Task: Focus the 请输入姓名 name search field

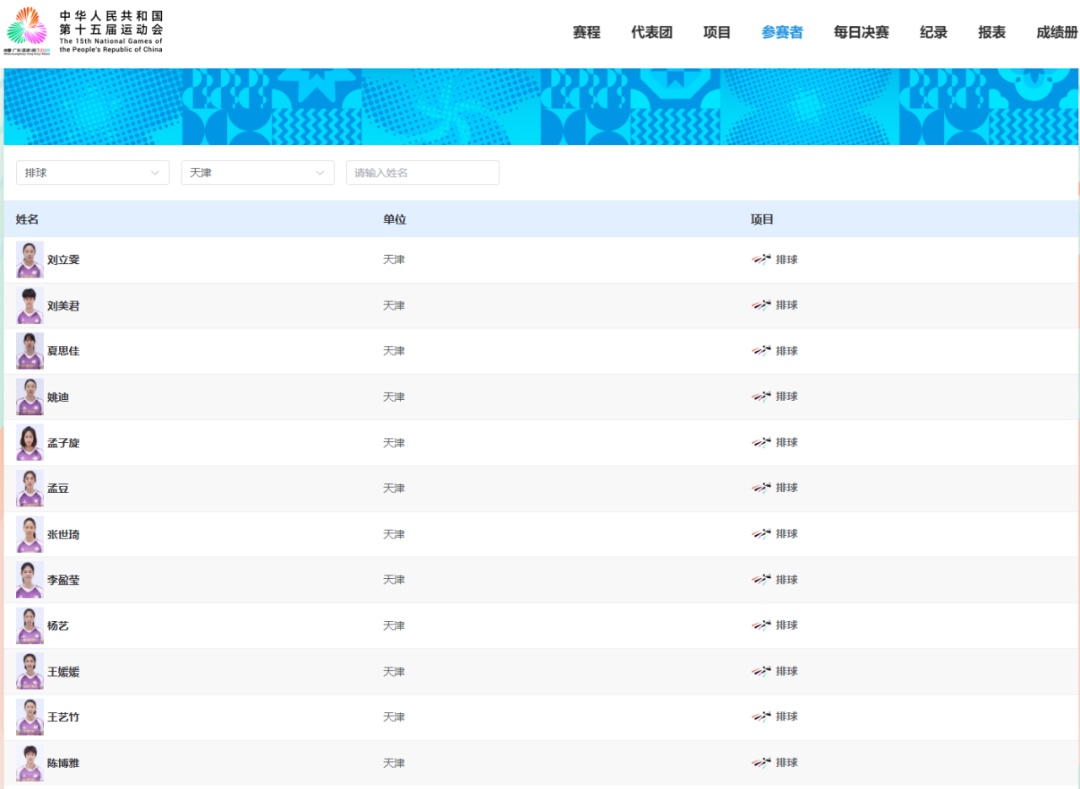Action: [422, 173]
